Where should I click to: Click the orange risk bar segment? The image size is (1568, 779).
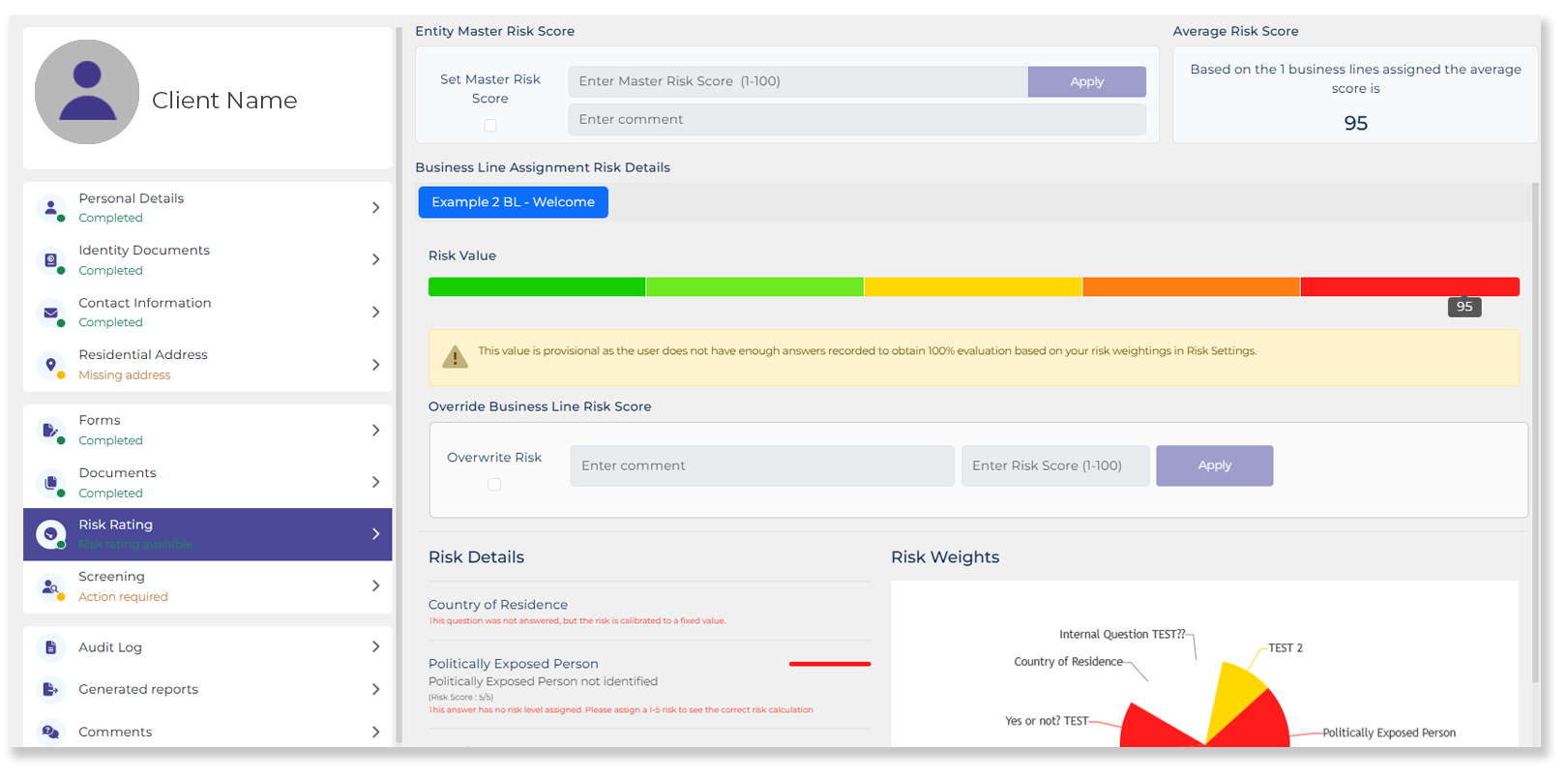pos(1191,286)
